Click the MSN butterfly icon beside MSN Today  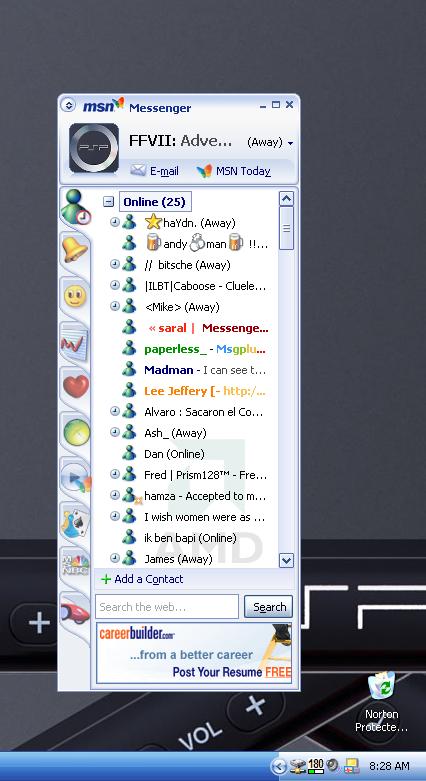204,171
